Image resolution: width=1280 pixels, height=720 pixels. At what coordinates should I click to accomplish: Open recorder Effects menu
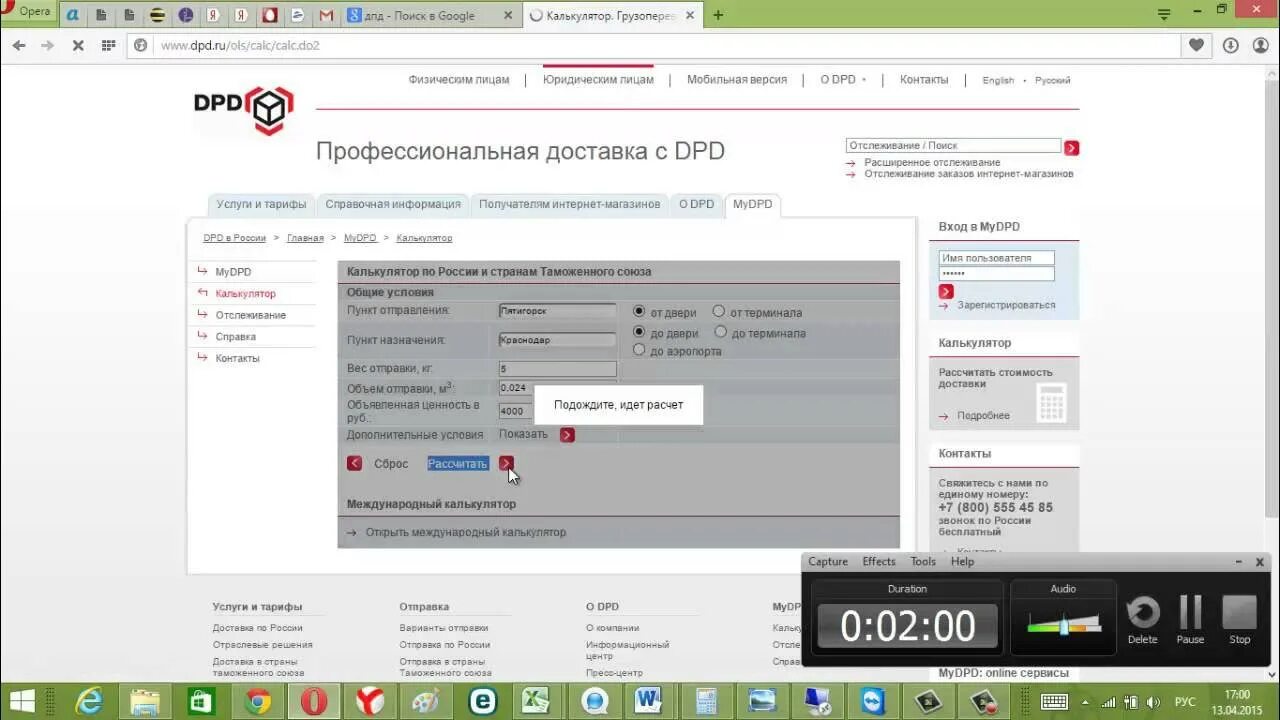tap(879, 562)
